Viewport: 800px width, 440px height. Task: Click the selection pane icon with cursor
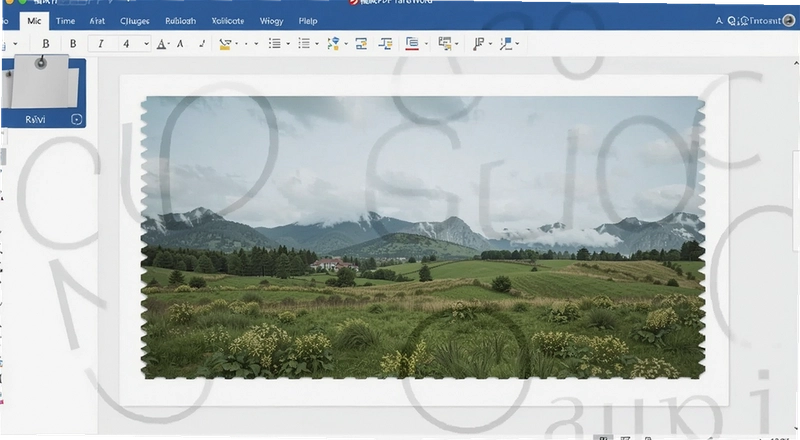tap(445, 44)
